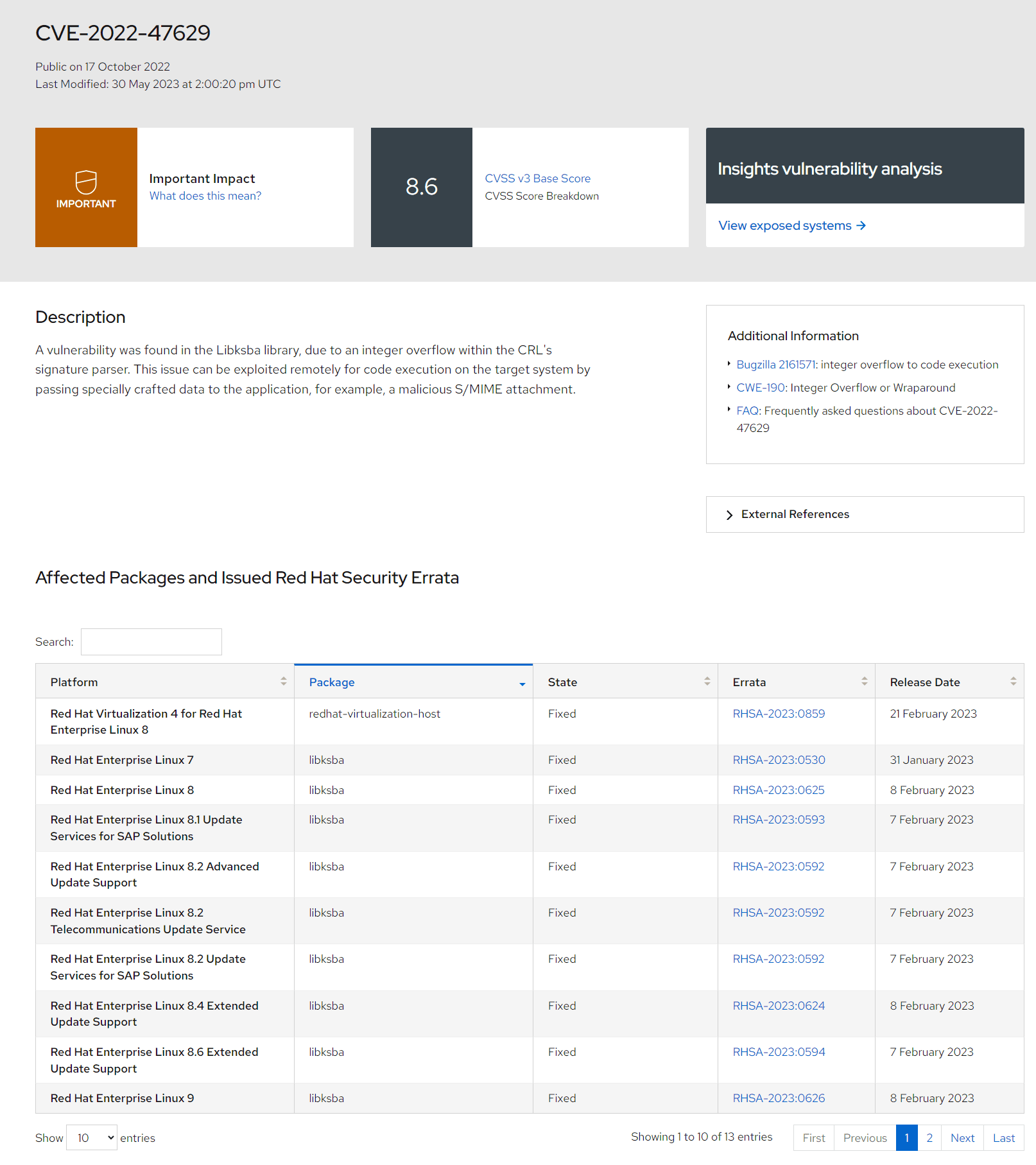Open errata RHSA-2023:0593
This screenshot has height=1165, width=1036.
[779, 820]
